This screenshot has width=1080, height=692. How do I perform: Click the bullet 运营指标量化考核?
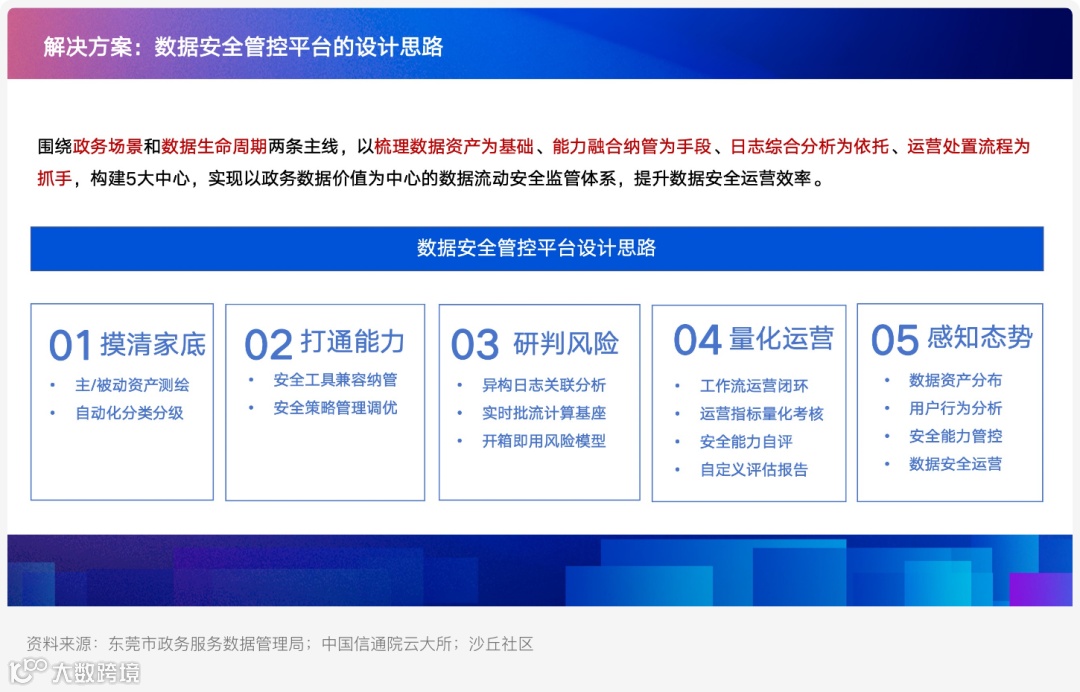762,414
